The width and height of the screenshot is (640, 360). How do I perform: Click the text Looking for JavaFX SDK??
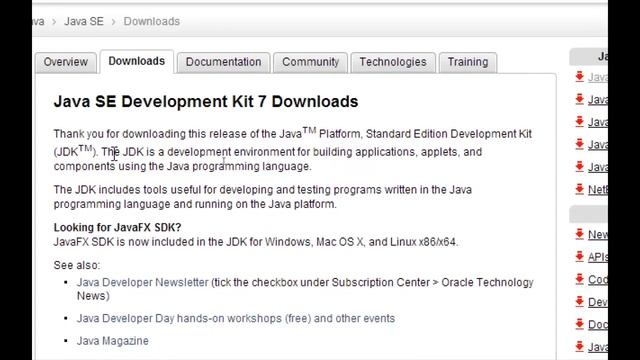click(x=118, y=227)
